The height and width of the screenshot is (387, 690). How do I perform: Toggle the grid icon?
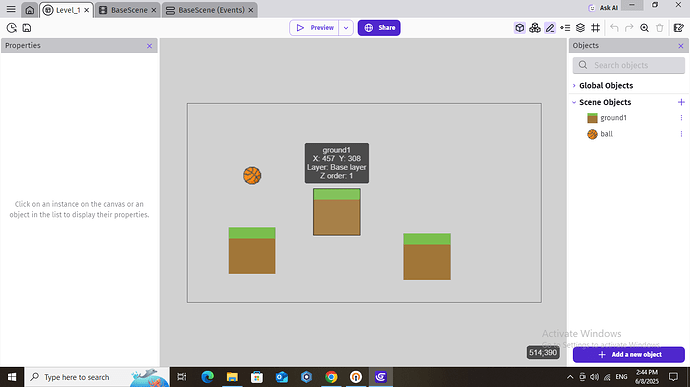click(595, 28)
